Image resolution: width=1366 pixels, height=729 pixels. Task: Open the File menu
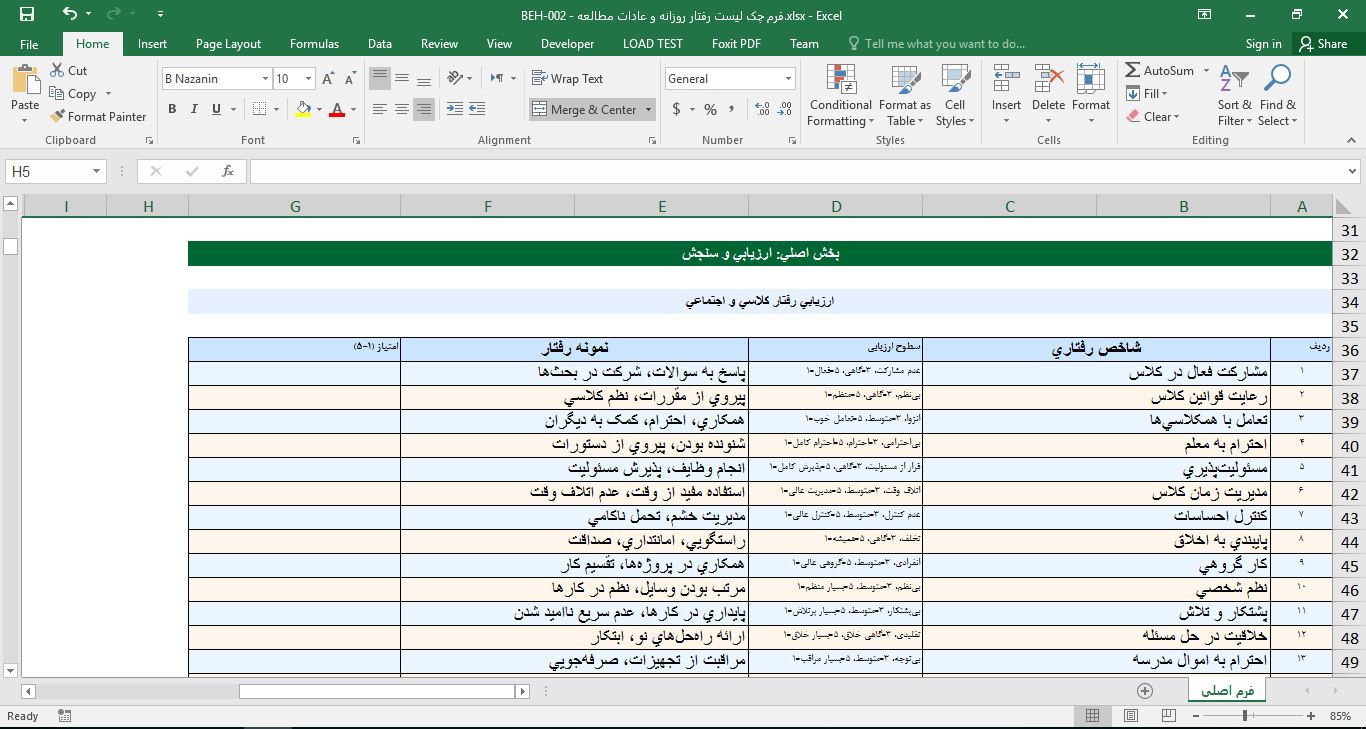(x=29, y=44)
